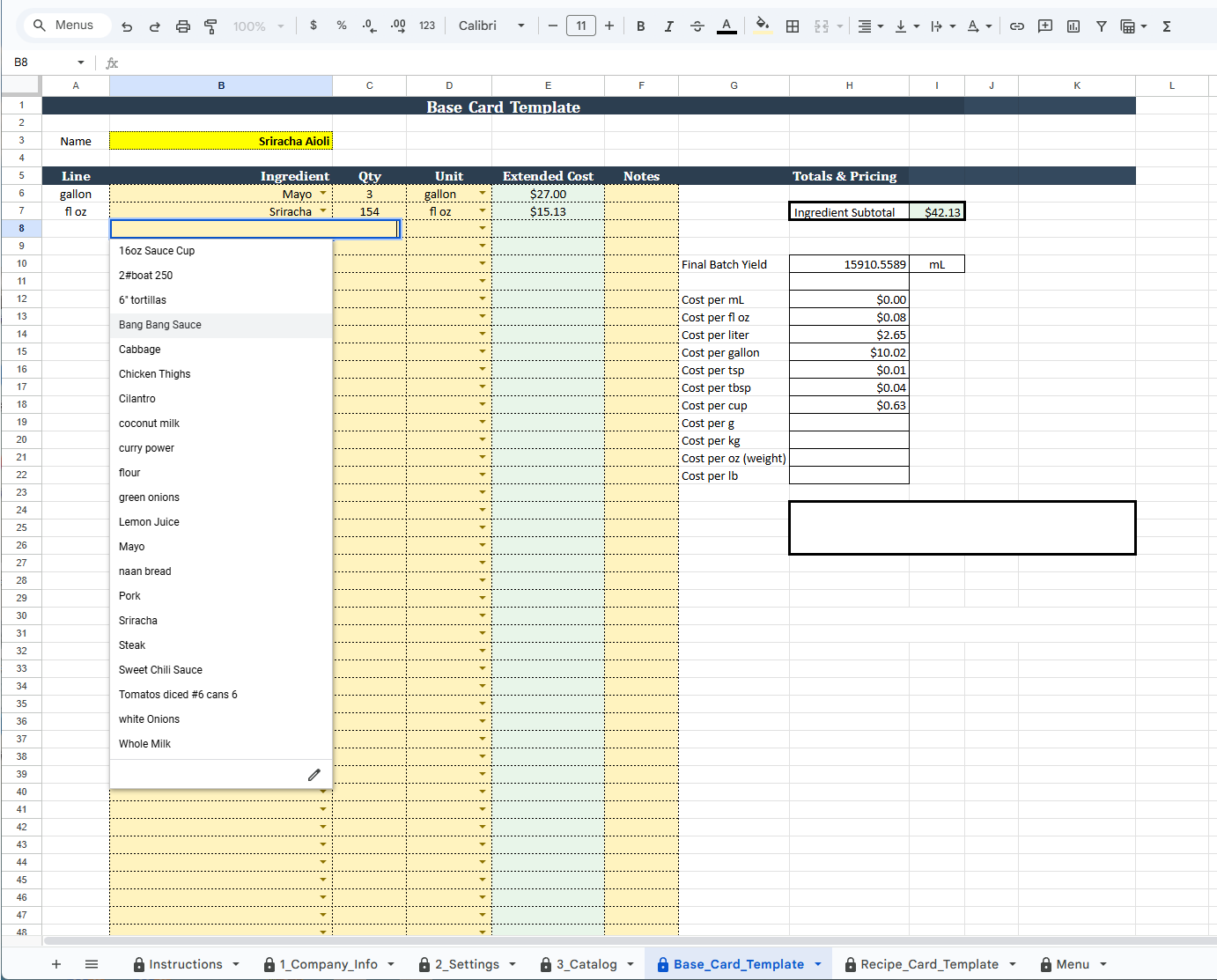Open the Functions sigma icon
This screenshot has width=1217, height=980.
pyautogui.click(x=1167, y=26)
